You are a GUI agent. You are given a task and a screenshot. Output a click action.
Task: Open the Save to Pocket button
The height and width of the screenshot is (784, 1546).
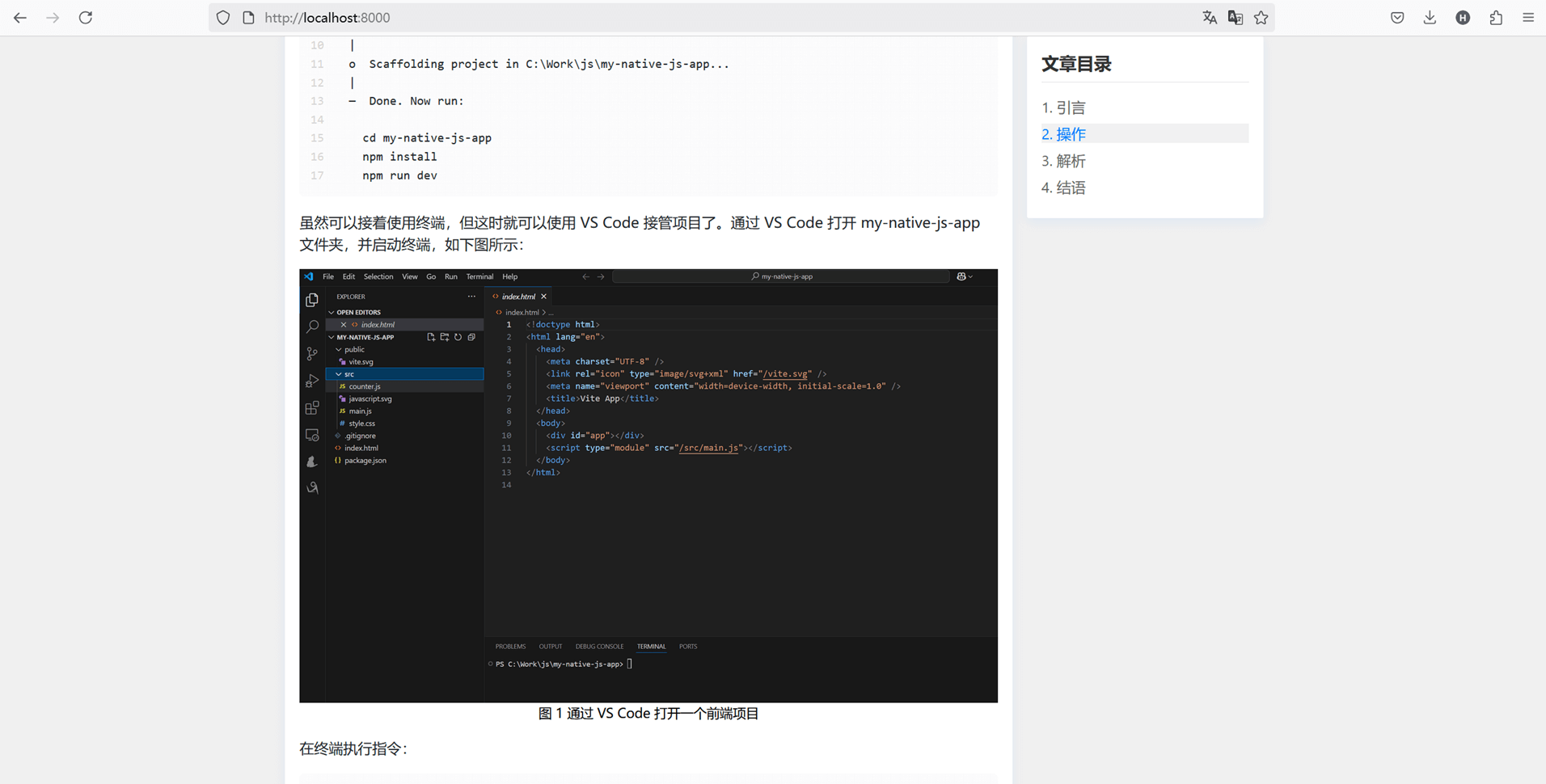pos(1397,18)
